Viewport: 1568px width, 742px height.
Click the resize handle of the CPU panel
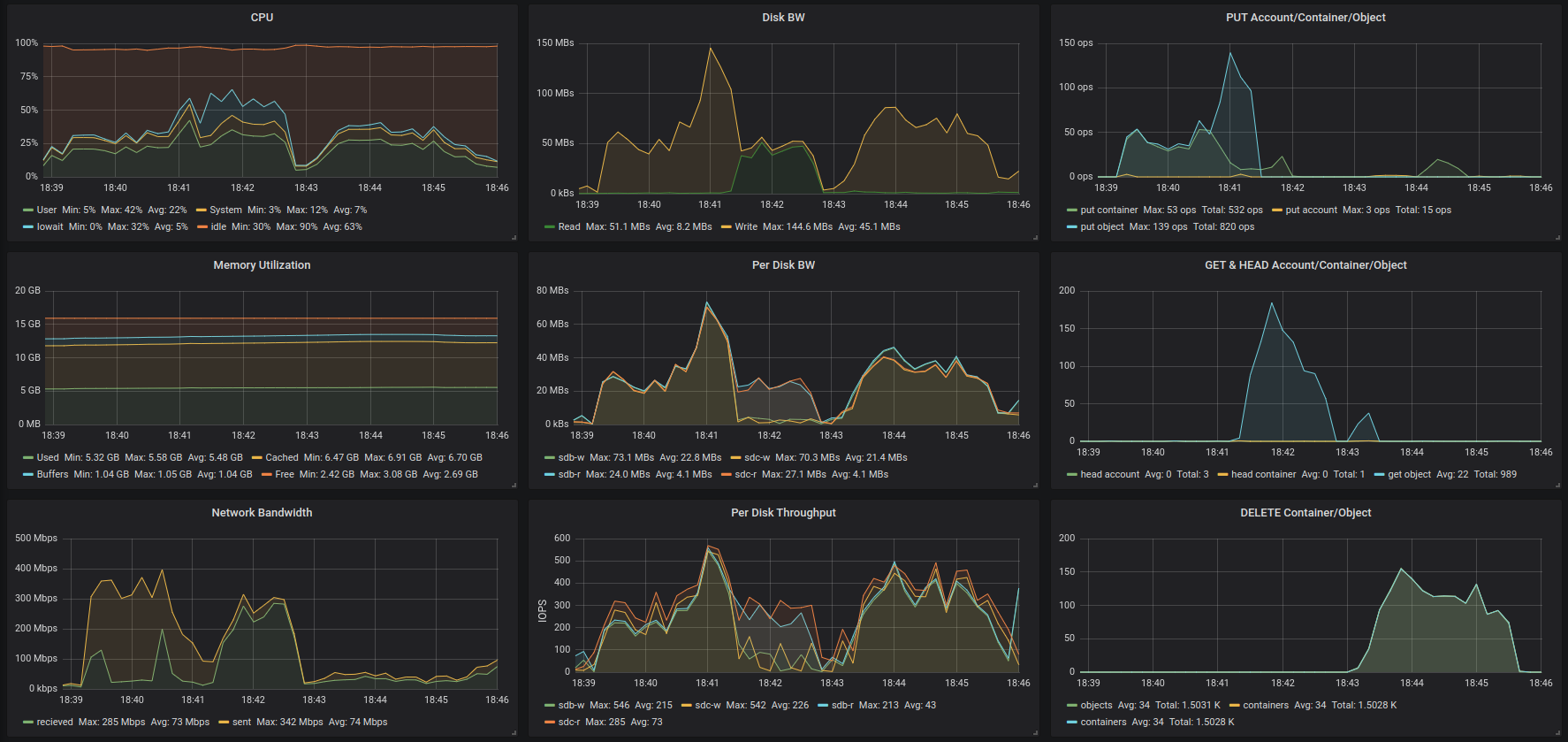514,237
